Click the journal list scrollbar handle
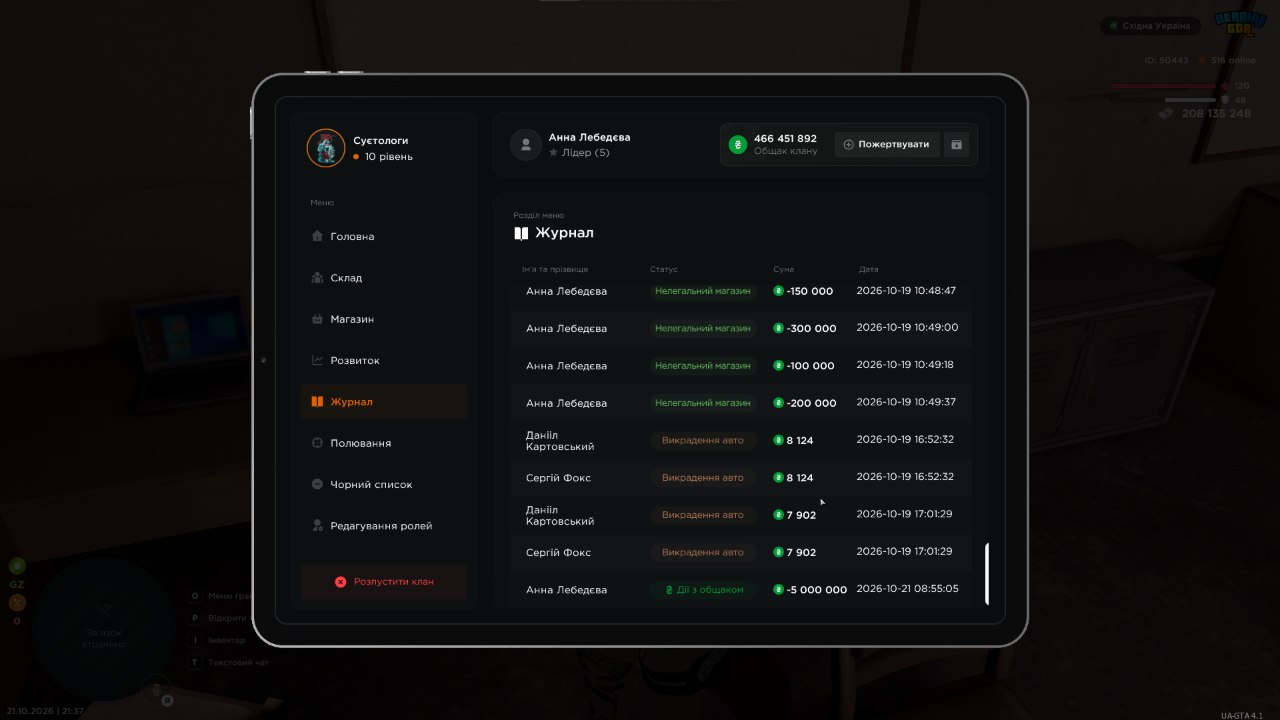Viewport: 1280px width, 720px height. click(987, 574)
